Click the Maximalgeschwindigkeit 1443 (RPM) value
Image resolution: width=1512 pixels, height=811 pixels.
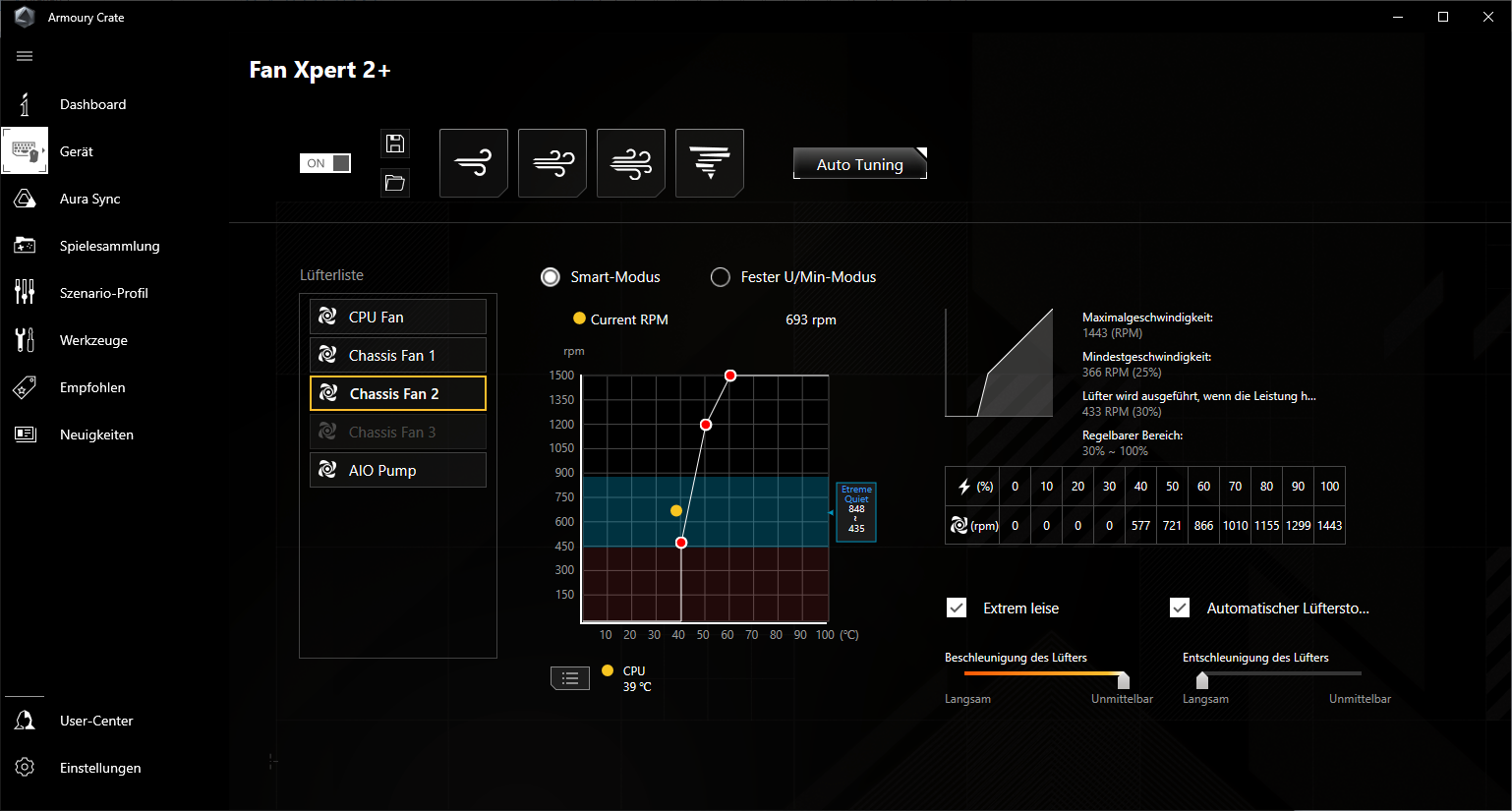(x=1112, y=333)
